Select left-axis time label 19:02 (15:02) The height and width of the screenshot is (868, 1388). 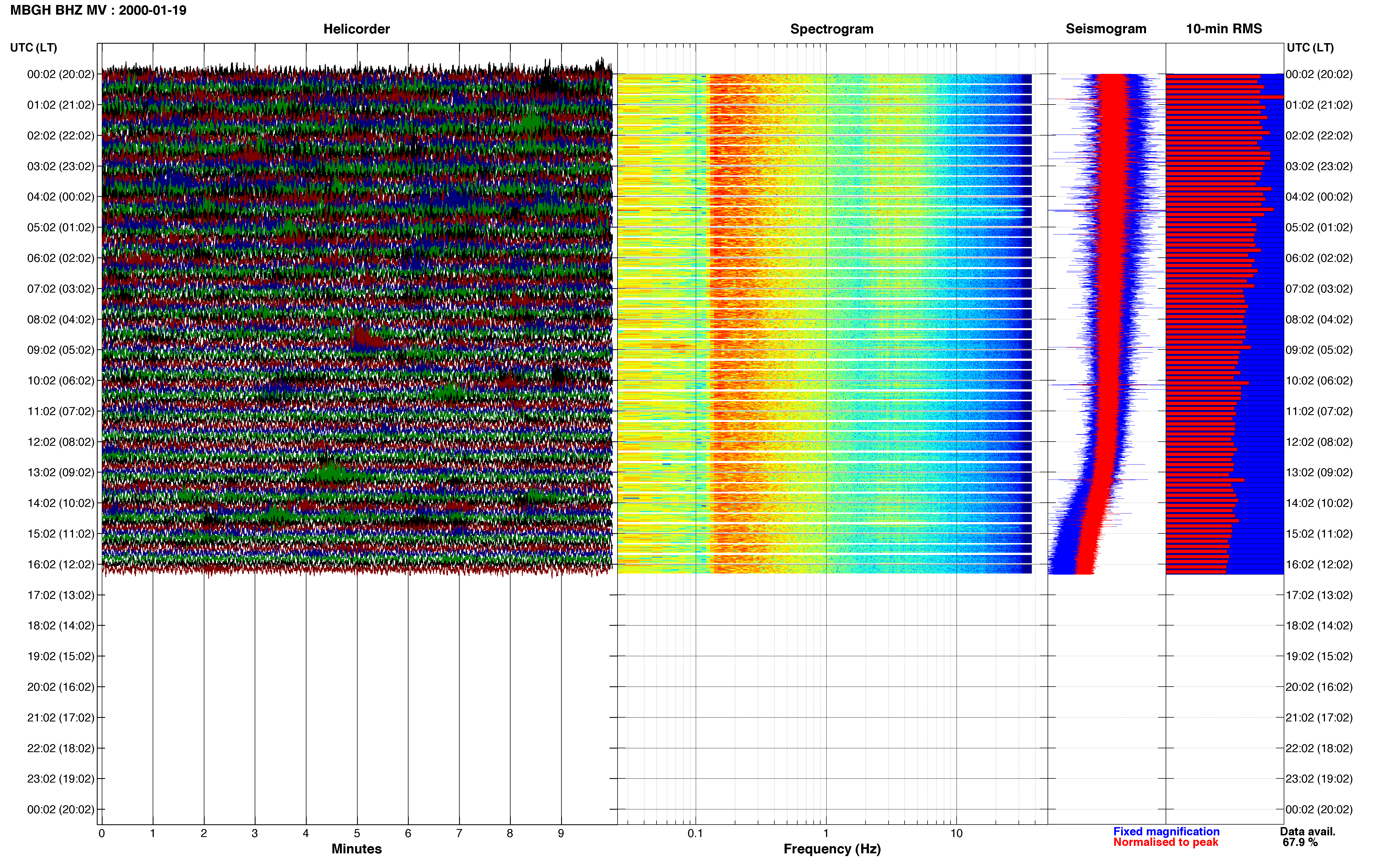(61, 656)
